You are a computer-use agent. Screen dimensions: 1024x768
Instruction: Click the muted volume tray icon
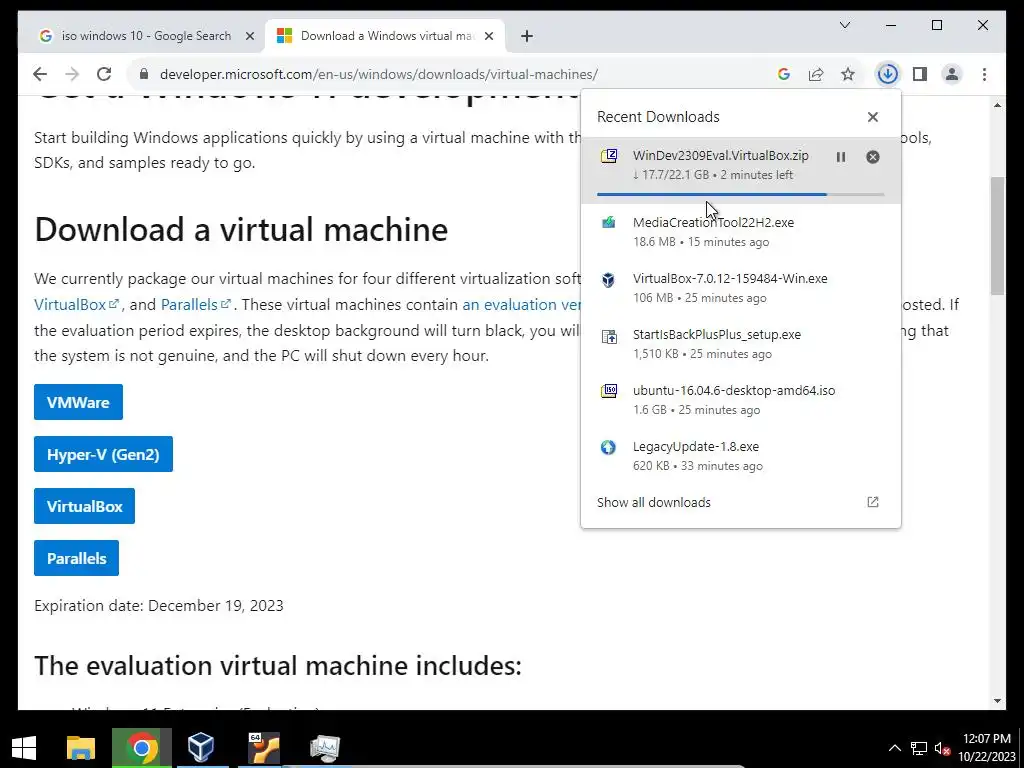point(942,748)
